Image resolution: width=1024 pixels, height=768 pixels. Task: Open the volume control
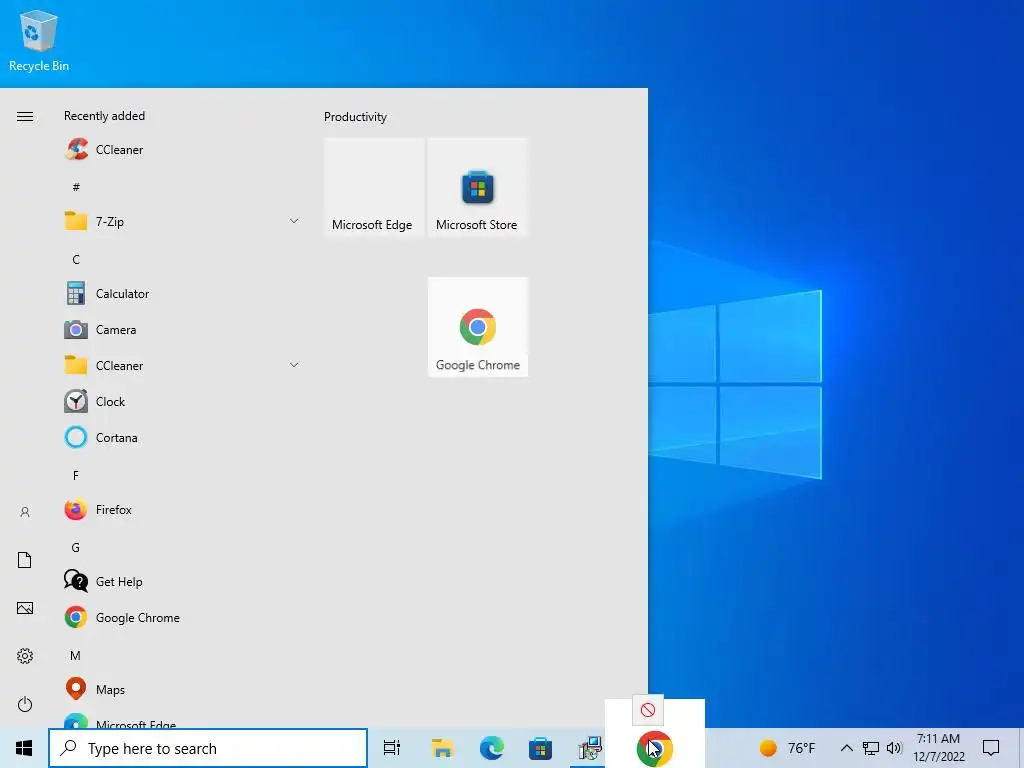pyautogui.click(x=894, y=748)
